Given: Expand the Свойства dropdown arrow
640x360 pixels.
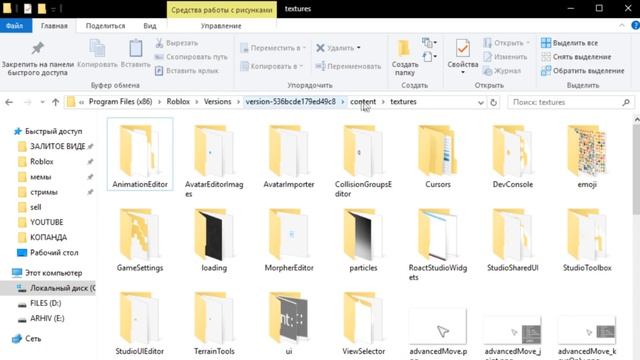Looking at the screenshot, I should coord(462,73).
